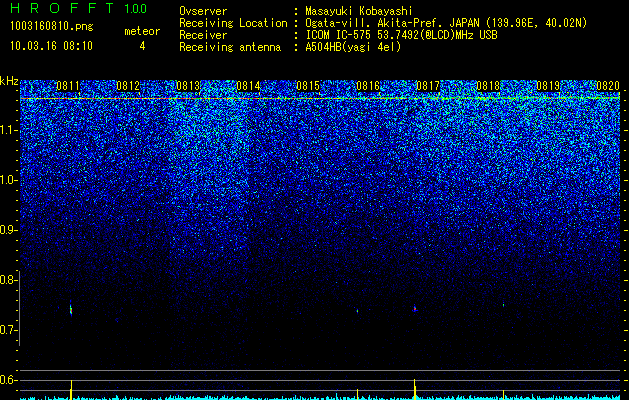Click the 0817 time marker
The image size is (629, 400).
[x=428, y=86]
